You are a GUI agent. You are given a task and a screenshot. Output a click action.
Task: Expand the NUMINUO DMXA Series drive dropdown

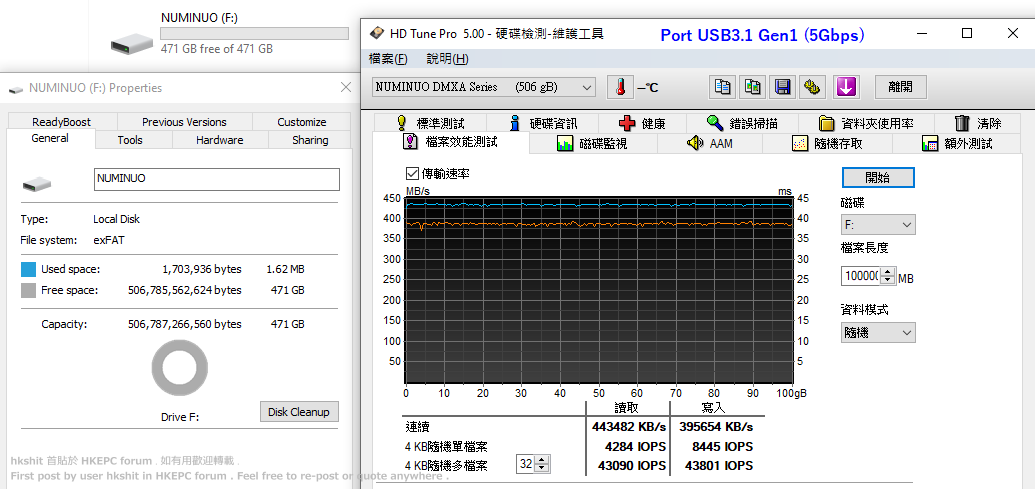pos(484,87)
